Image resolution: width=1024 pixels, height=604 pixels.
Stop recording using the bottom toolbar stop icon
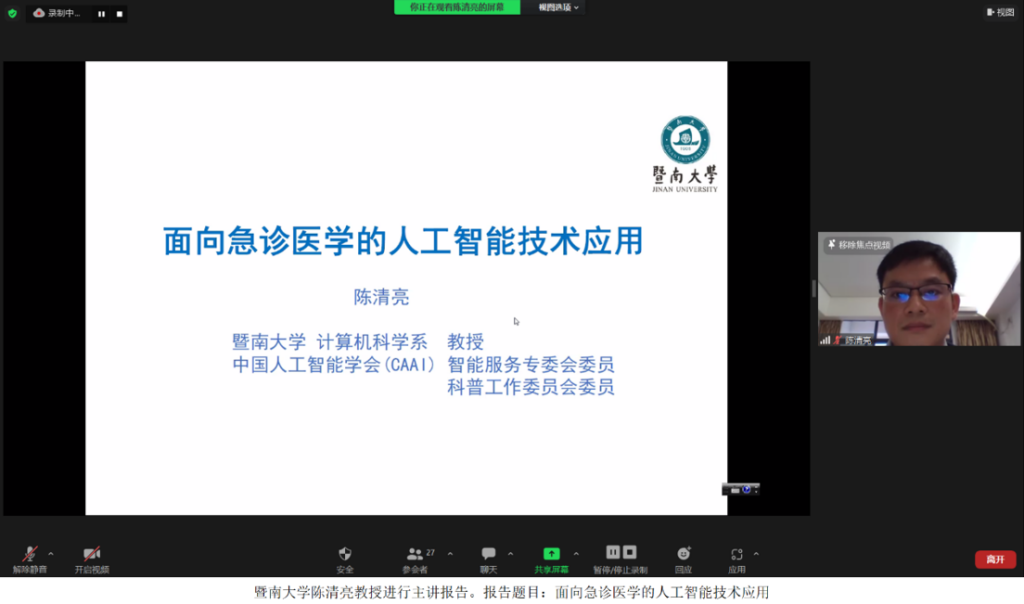[630, 552]
